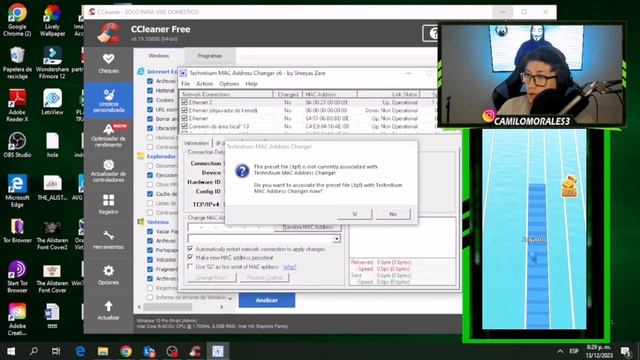Uncheck Volcados under Sistema in CCleaner
This screenshot has height=360, width=640.
tap(150, 260)
